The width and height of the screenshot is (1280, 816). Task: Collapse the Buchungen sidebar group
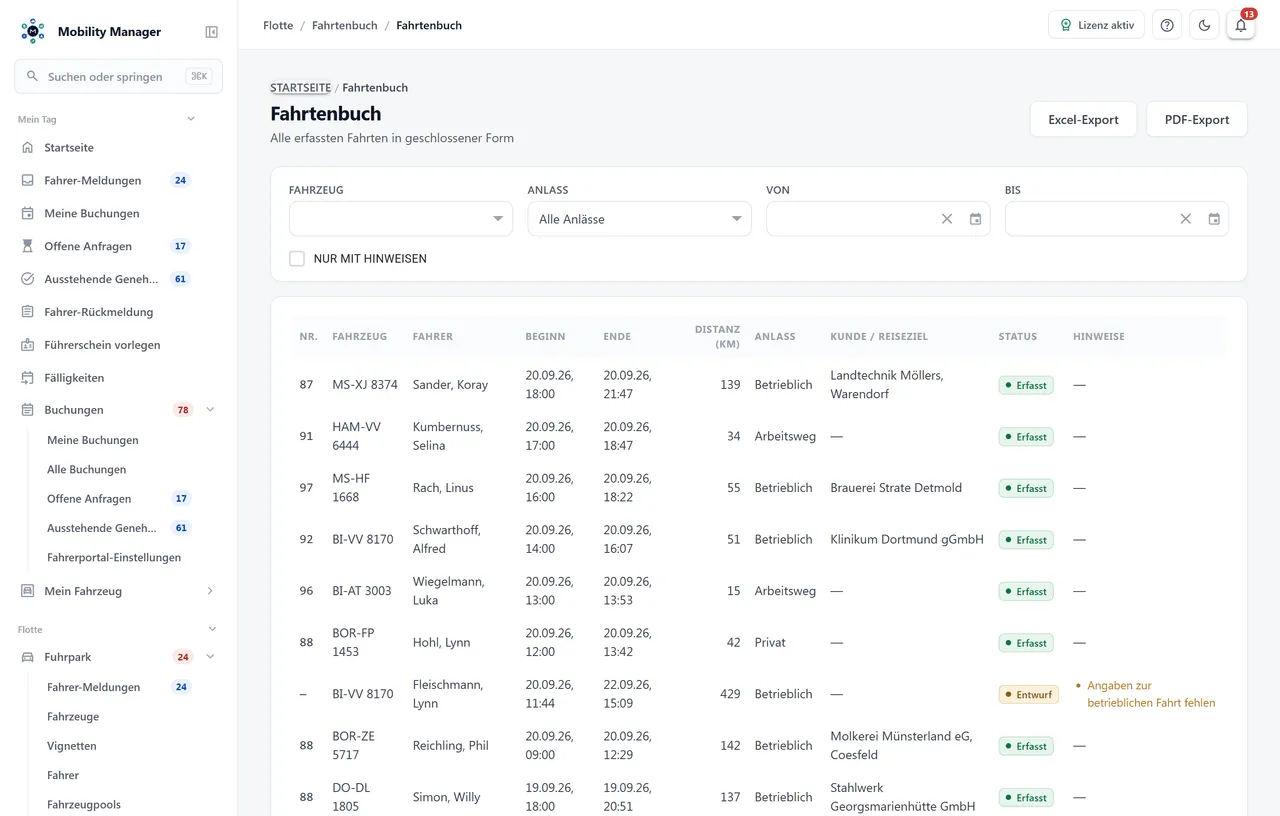pyautogui.click(x=210, y=409)
